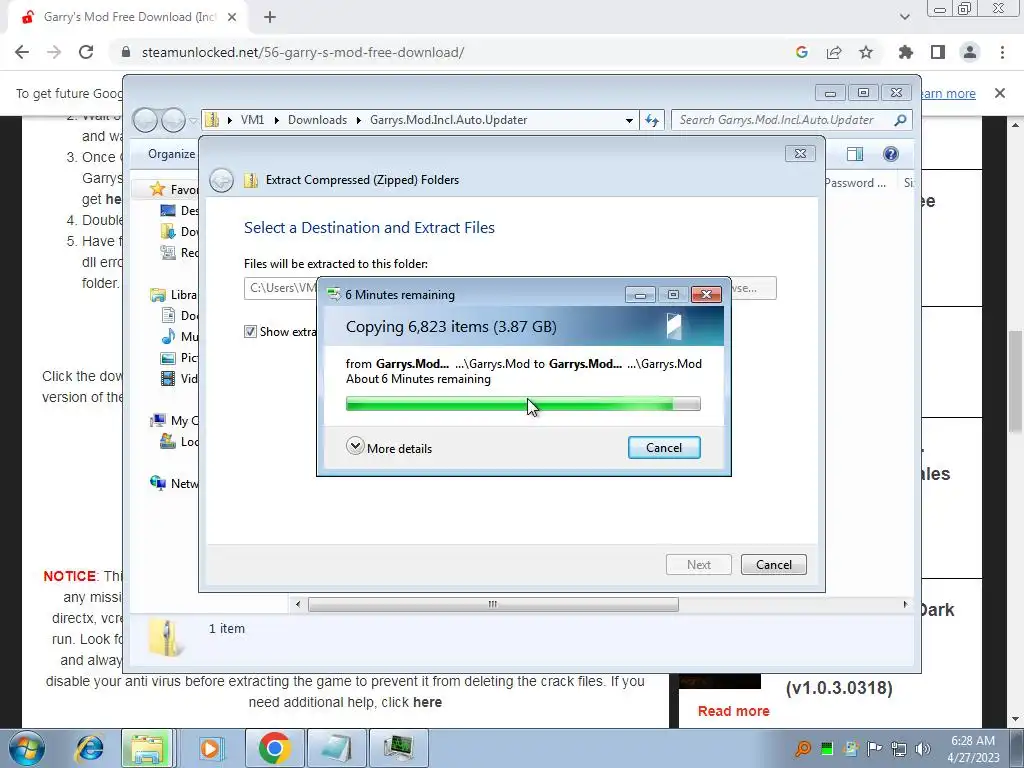Toggle Chrome side panel icon
Viewport: 1024px width, 768px height.
(938, 52)
